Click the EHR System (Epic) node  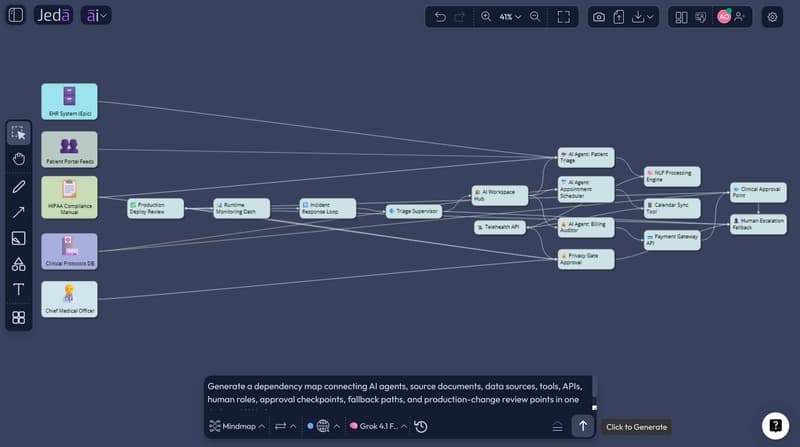pyautogui.click(x=69, y=102)
